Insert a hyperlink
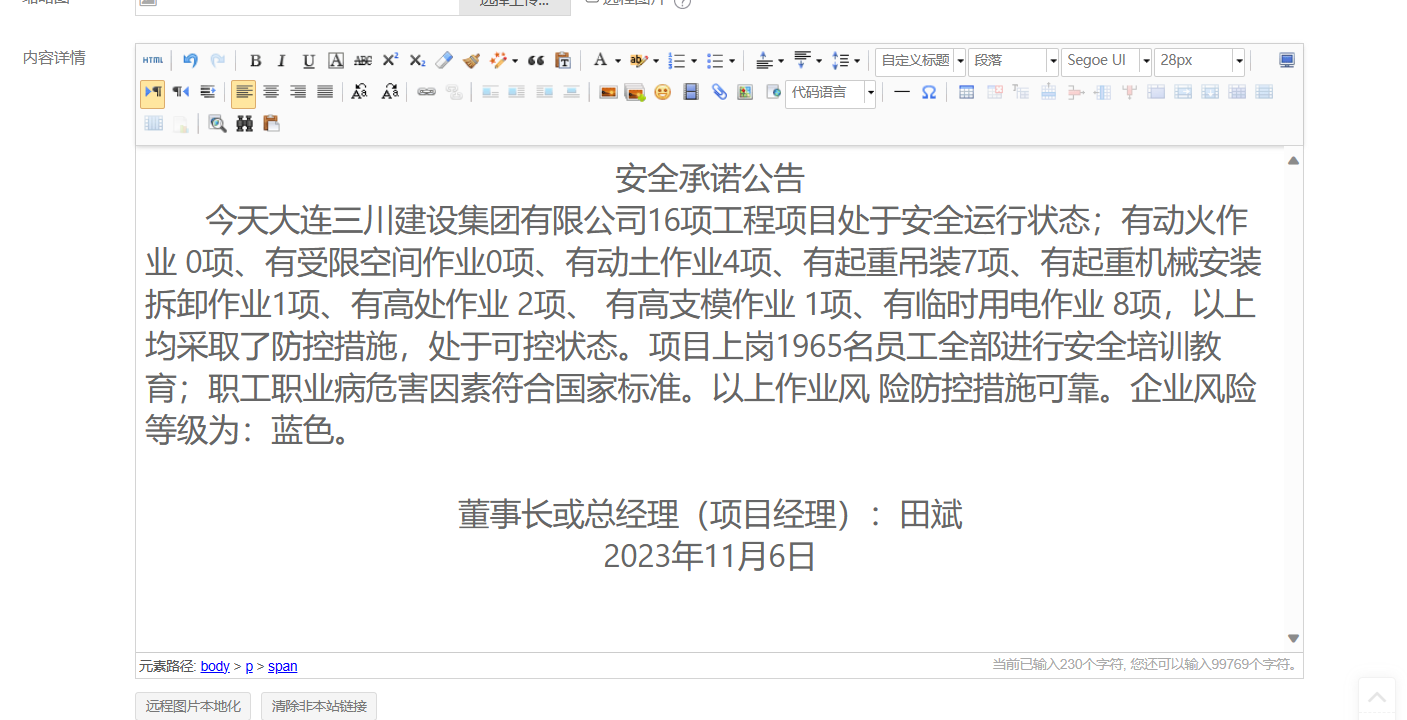The image size is (1407, 720). (427, 92)
